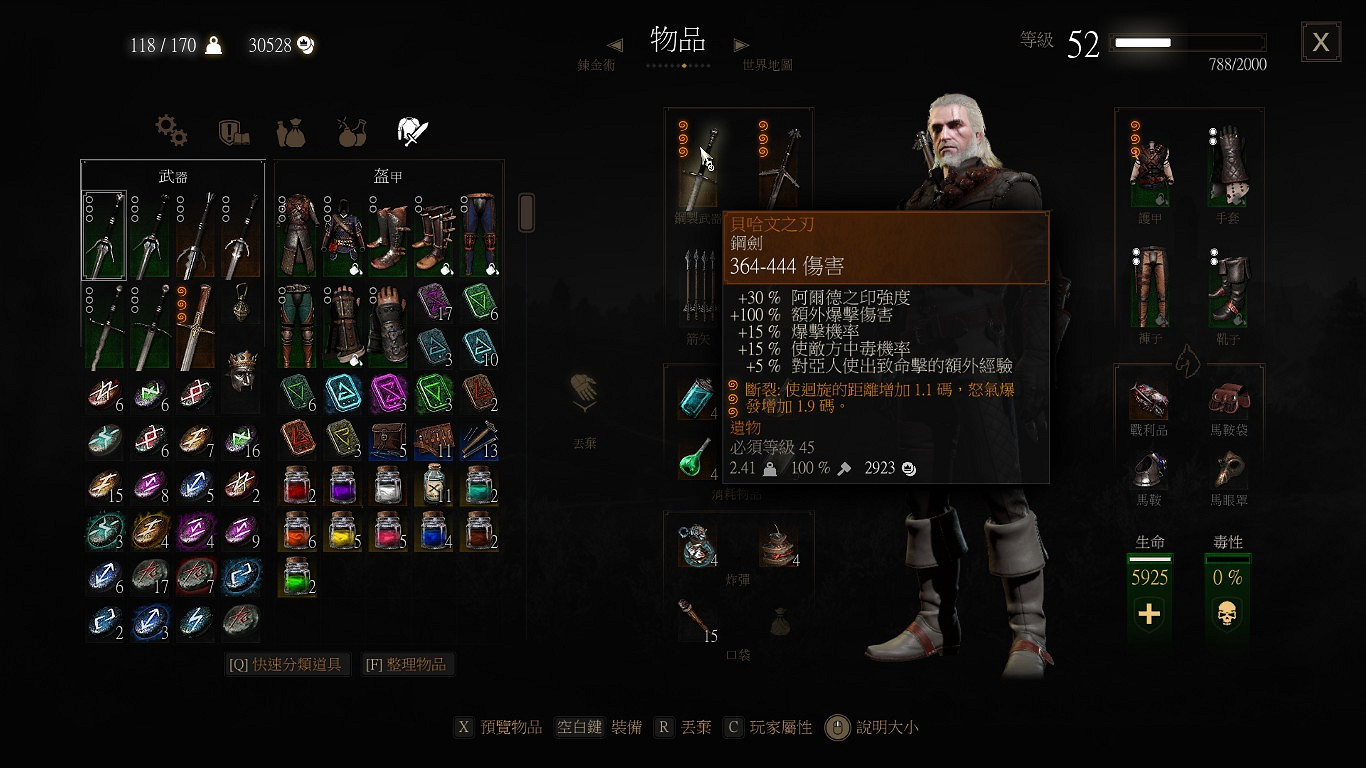The image size is (1366, 768).
Task: Open the crafting materials gear tab
Action: [171, 129]
